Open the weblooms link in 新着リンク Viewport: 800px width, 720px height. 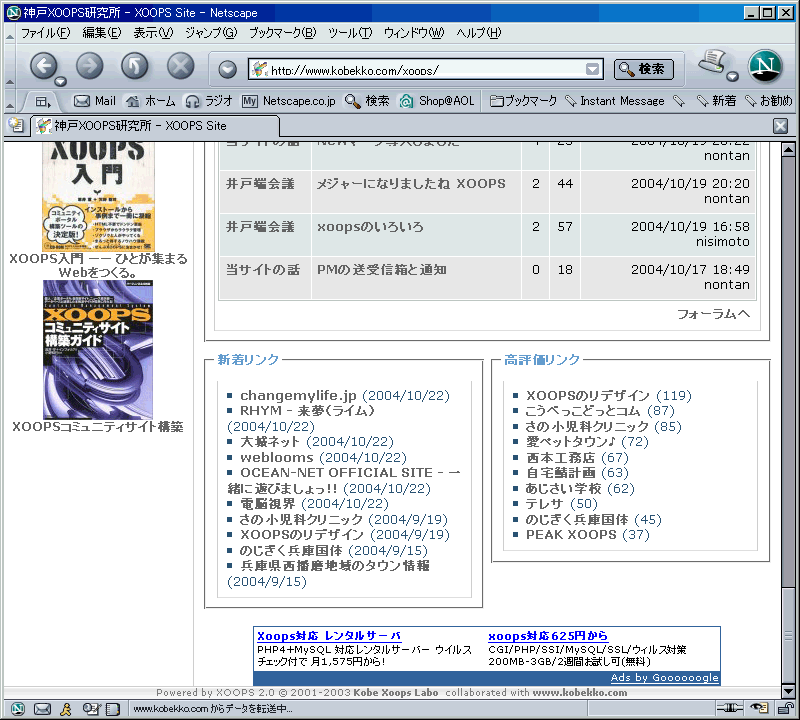tap(277, 457)
